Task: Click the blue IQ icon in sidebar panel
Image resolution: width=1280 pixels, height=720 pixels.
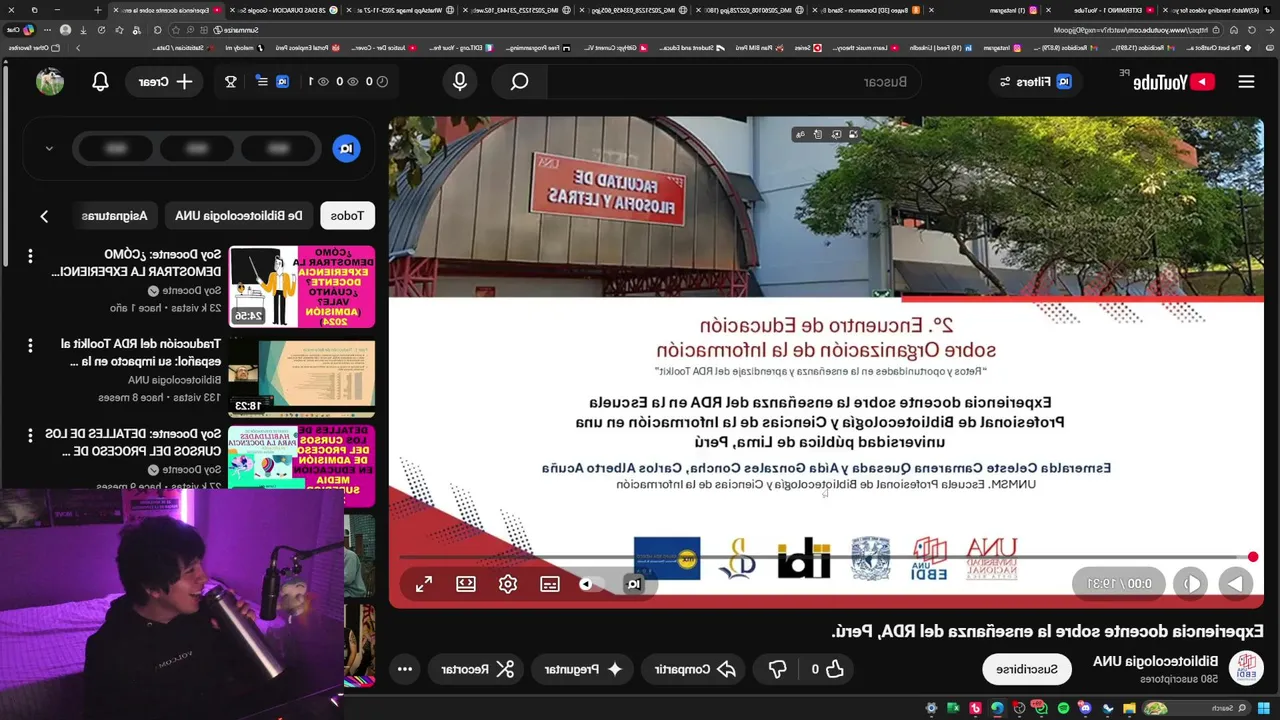Action: pos(346,148)
